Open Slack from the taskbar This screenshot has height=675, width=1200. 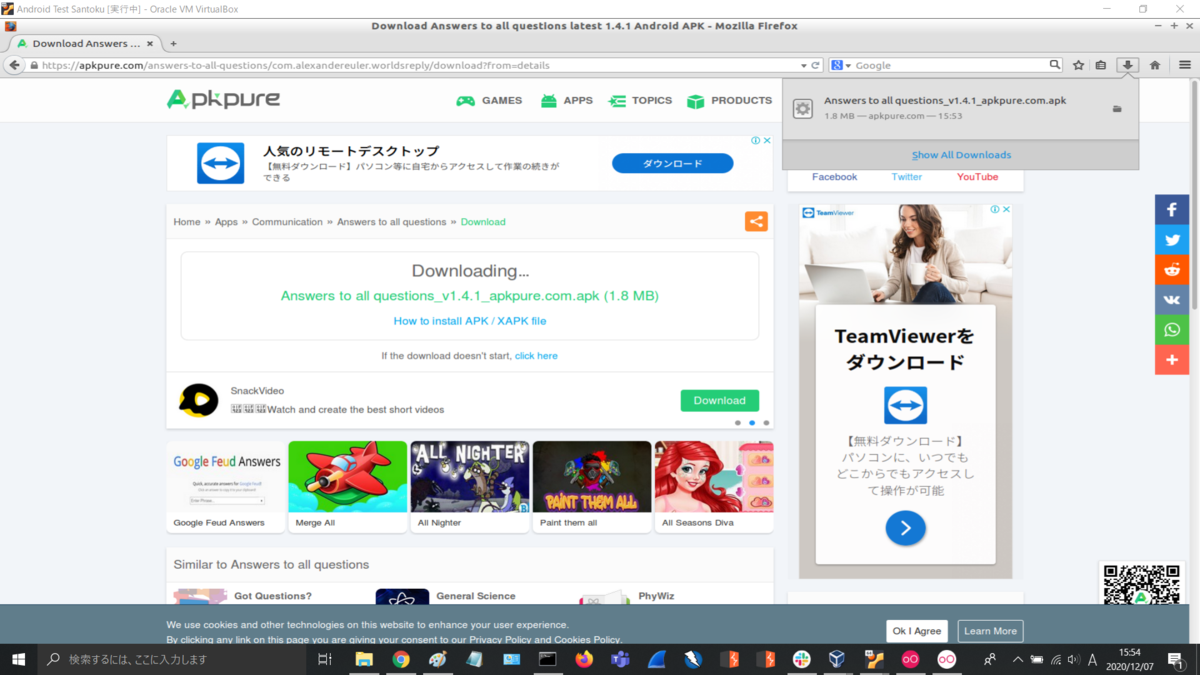coord(801,659)
